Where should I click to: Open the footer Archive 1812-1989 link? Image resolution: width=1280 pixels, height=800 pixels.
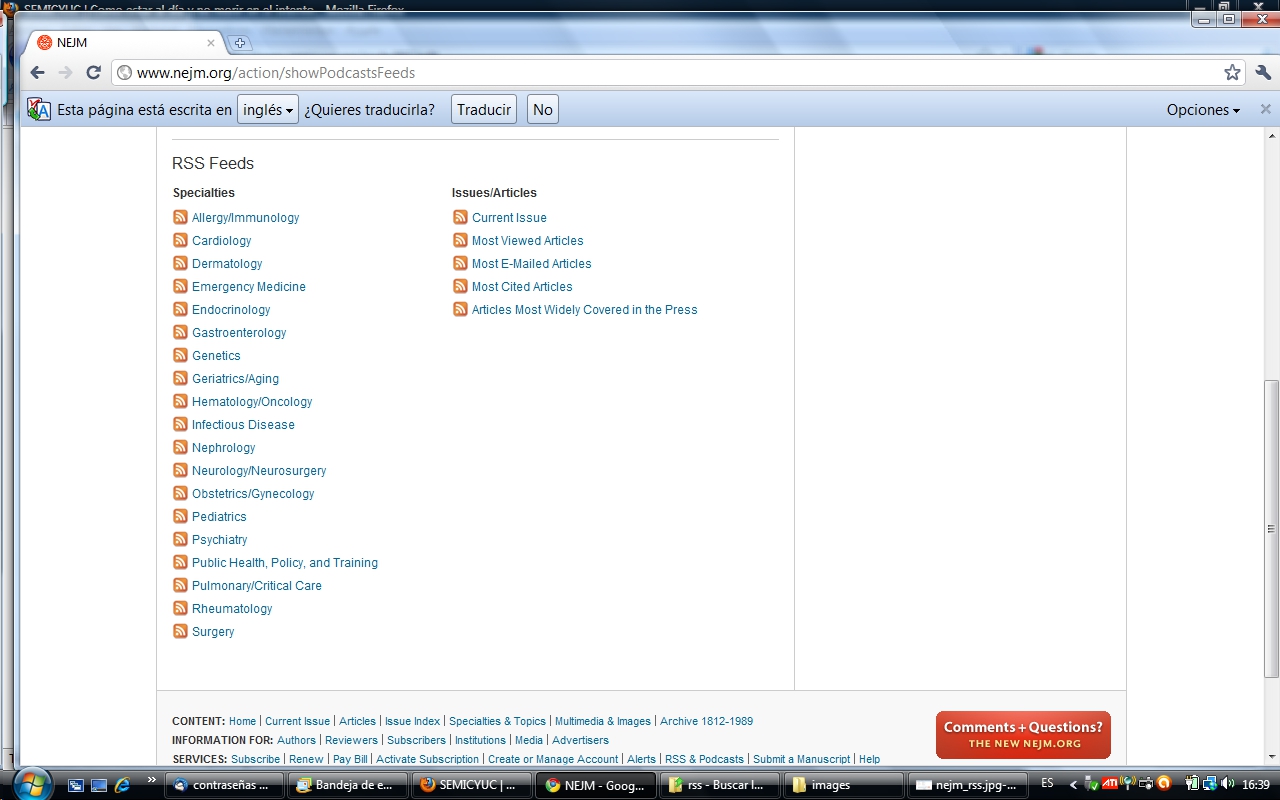(x=706, y=721)
